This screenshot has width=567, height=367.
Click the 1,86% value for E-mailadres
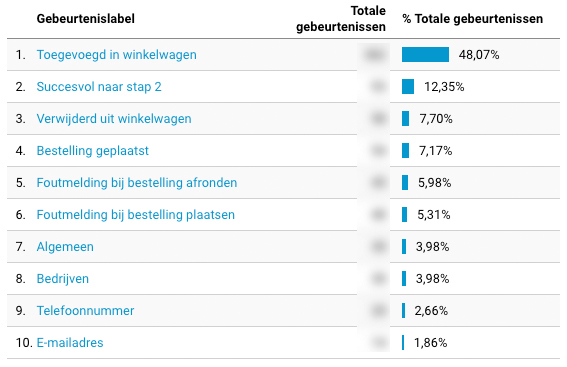(430, 342)
